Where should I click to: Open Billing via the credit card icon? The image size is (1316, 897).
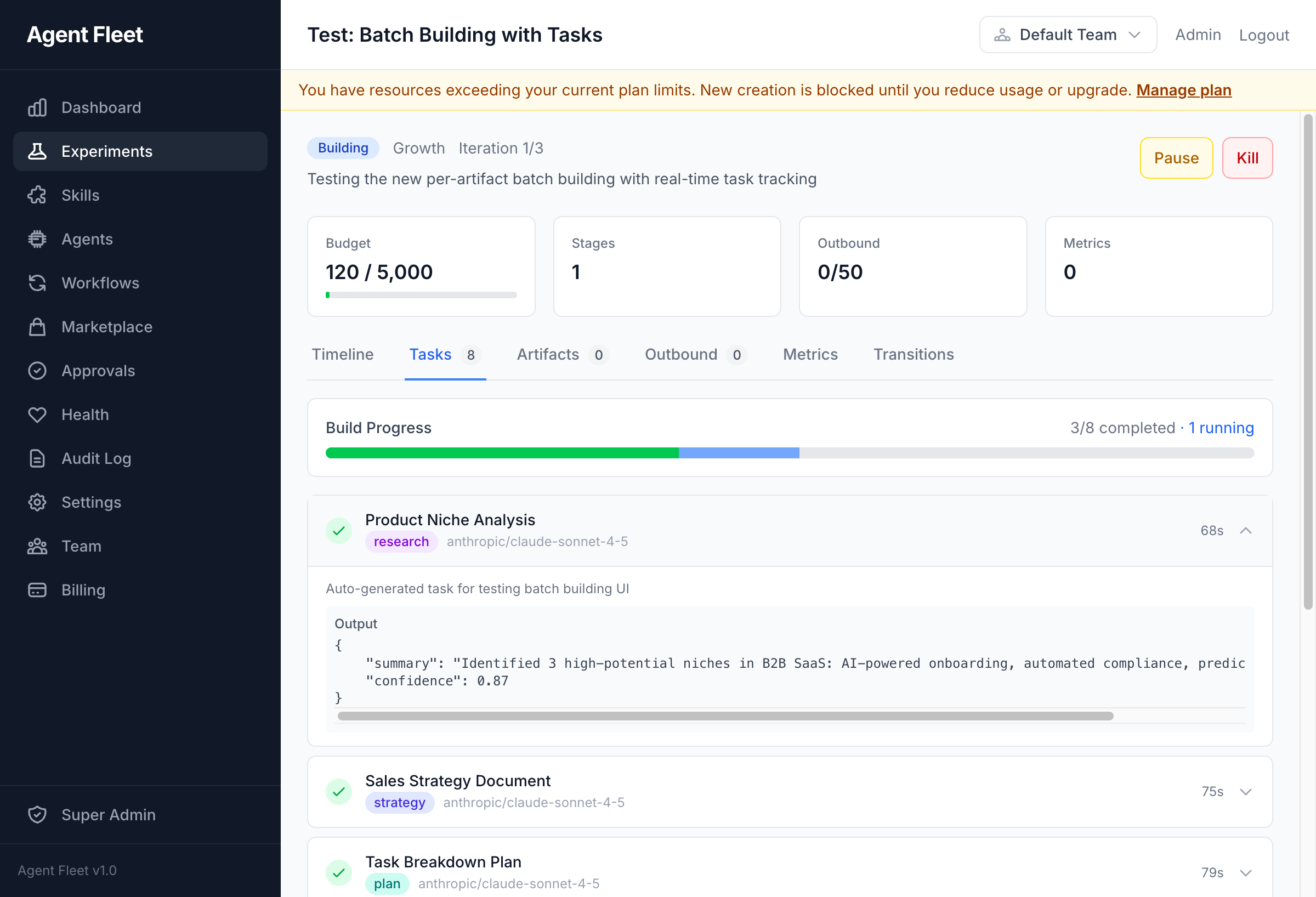point(37,589)
